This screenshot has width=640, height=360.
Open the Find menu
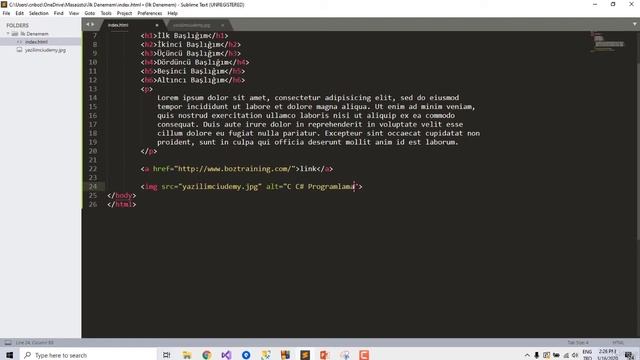[x=59, y=13]
